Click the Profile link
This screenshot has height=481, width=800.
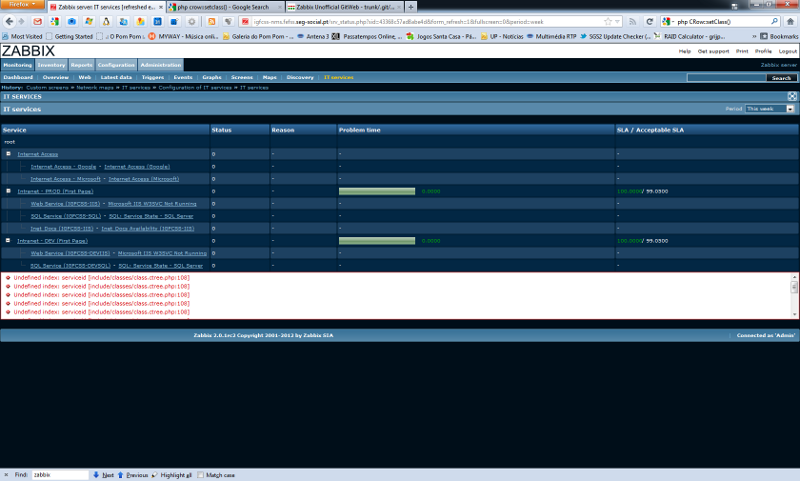pos(763,51)
